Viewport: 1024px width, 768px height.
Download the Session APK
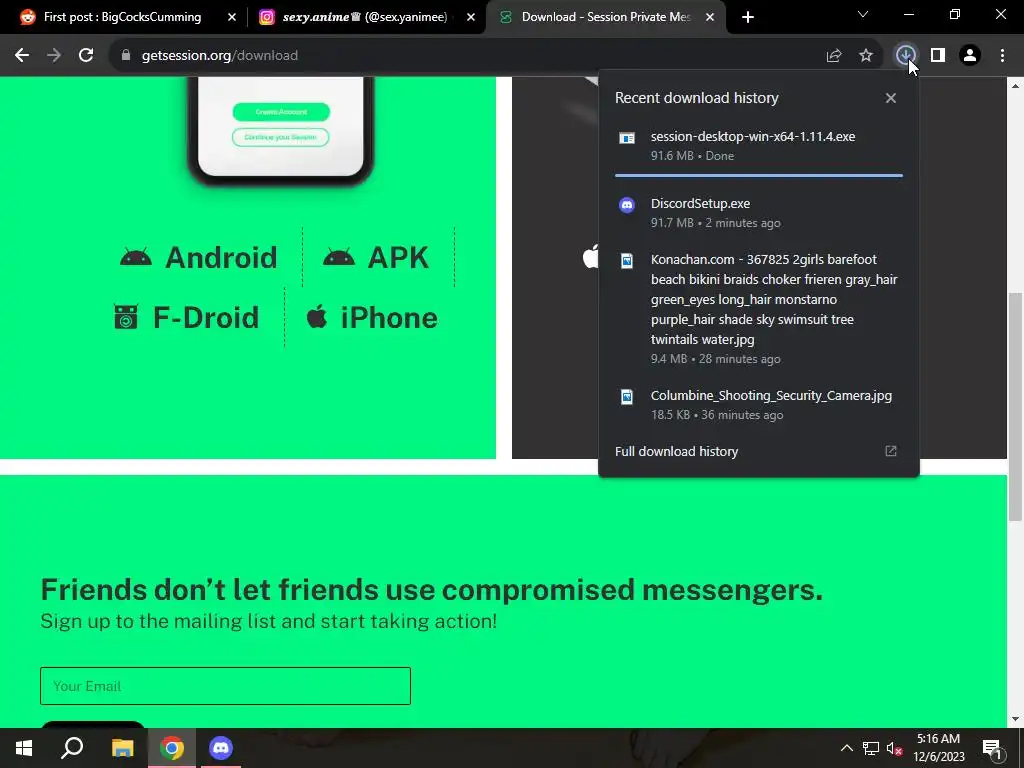tap(376, 257)
